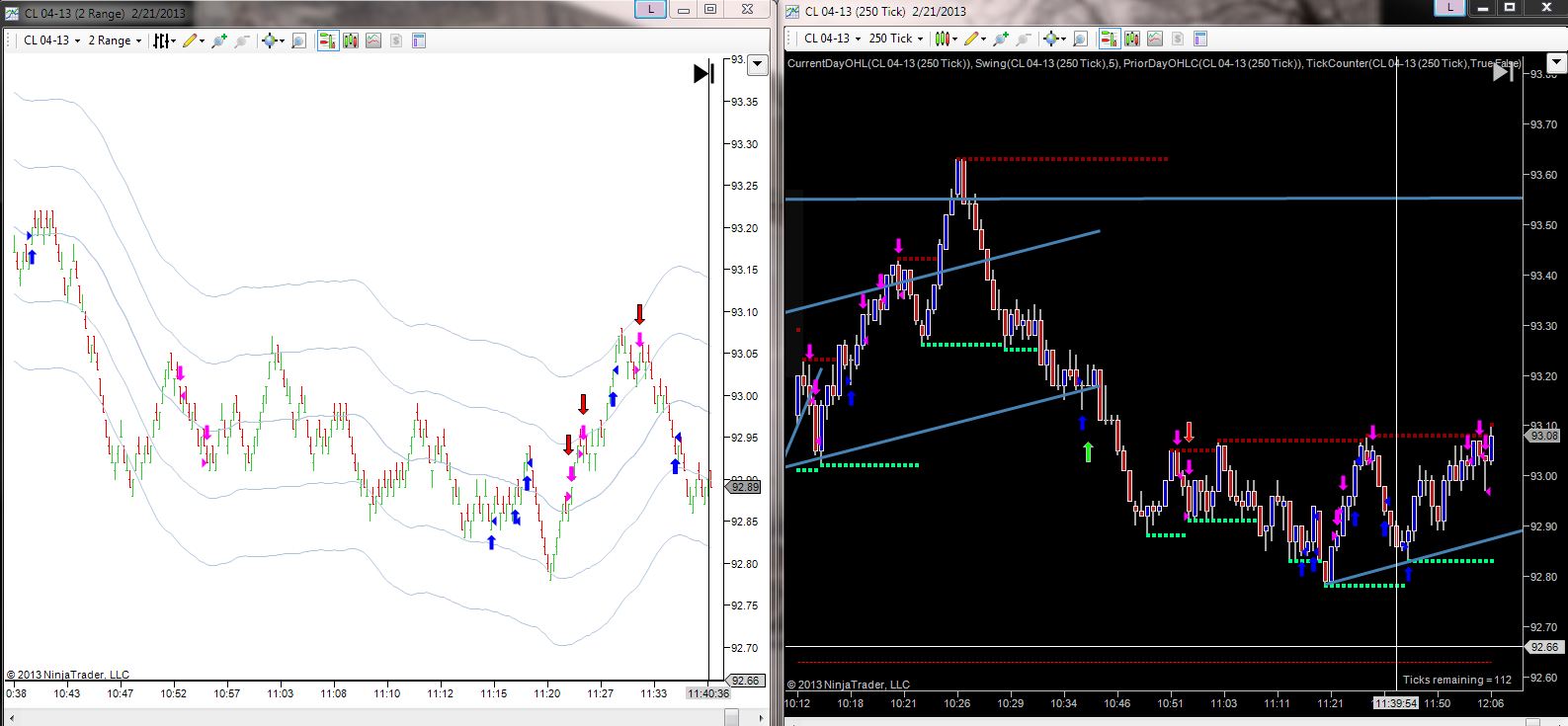Toggle the L link button in 250 Tick window
The image size is (1568, 726).
click(1450, 7)
